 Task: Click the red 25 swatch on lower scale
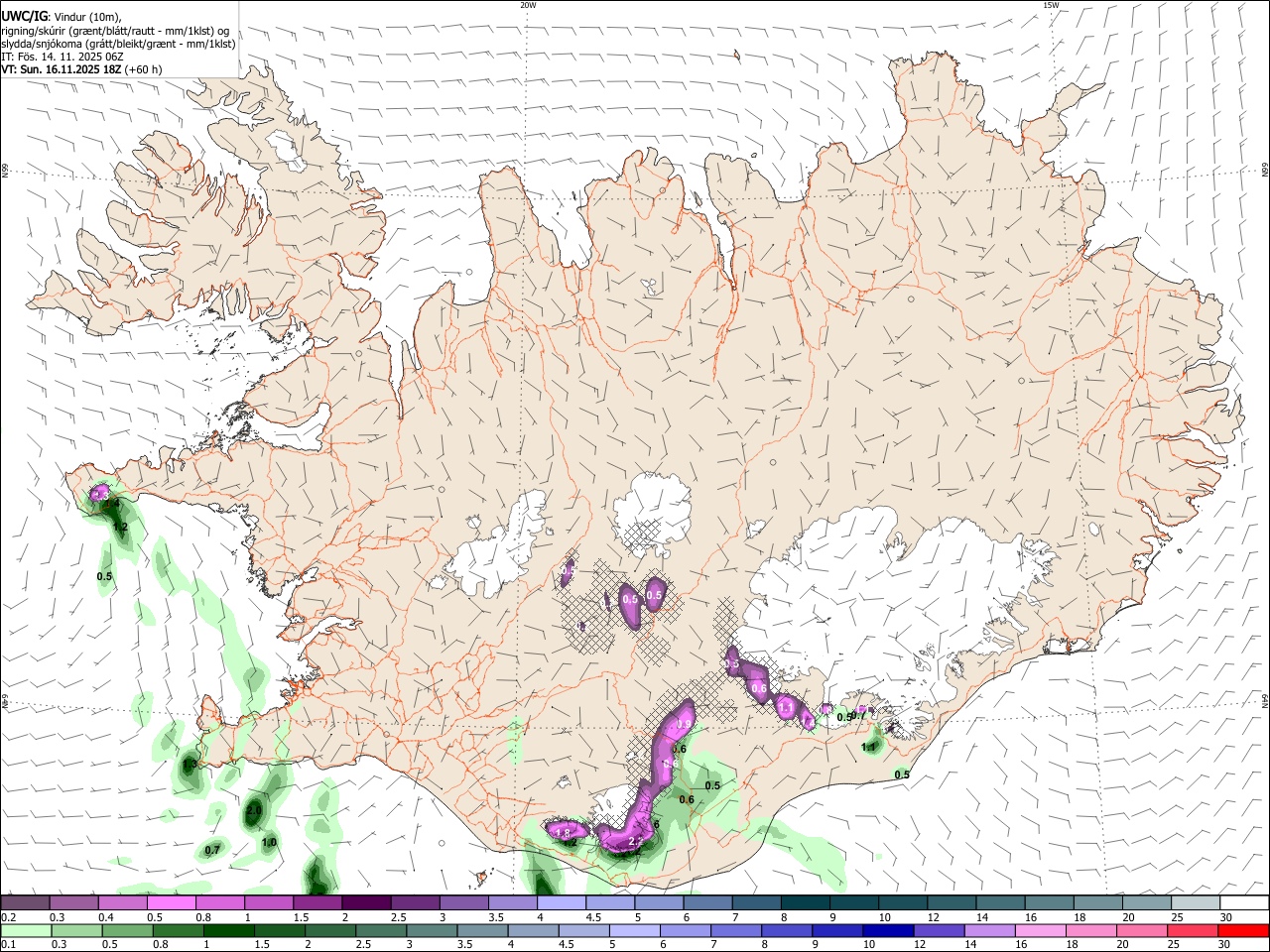coord(1193,930)
